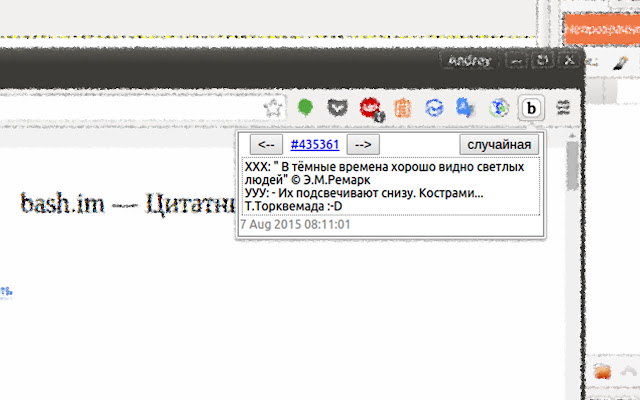Click the orange button in background window
640x400 pixels.
[602, 29]
